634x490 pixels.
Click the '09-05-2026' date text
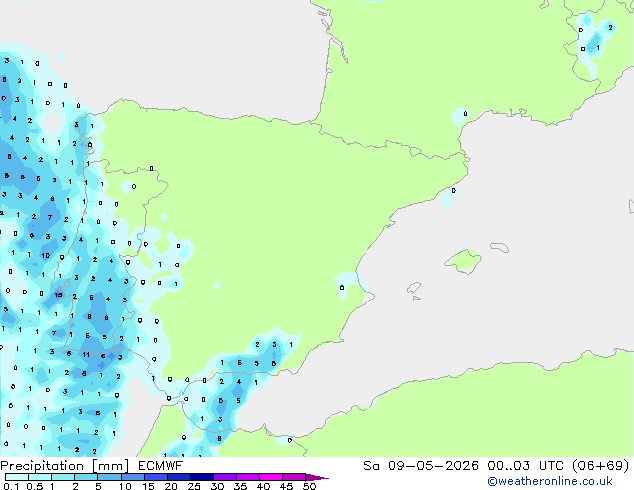tap(433, 466)
